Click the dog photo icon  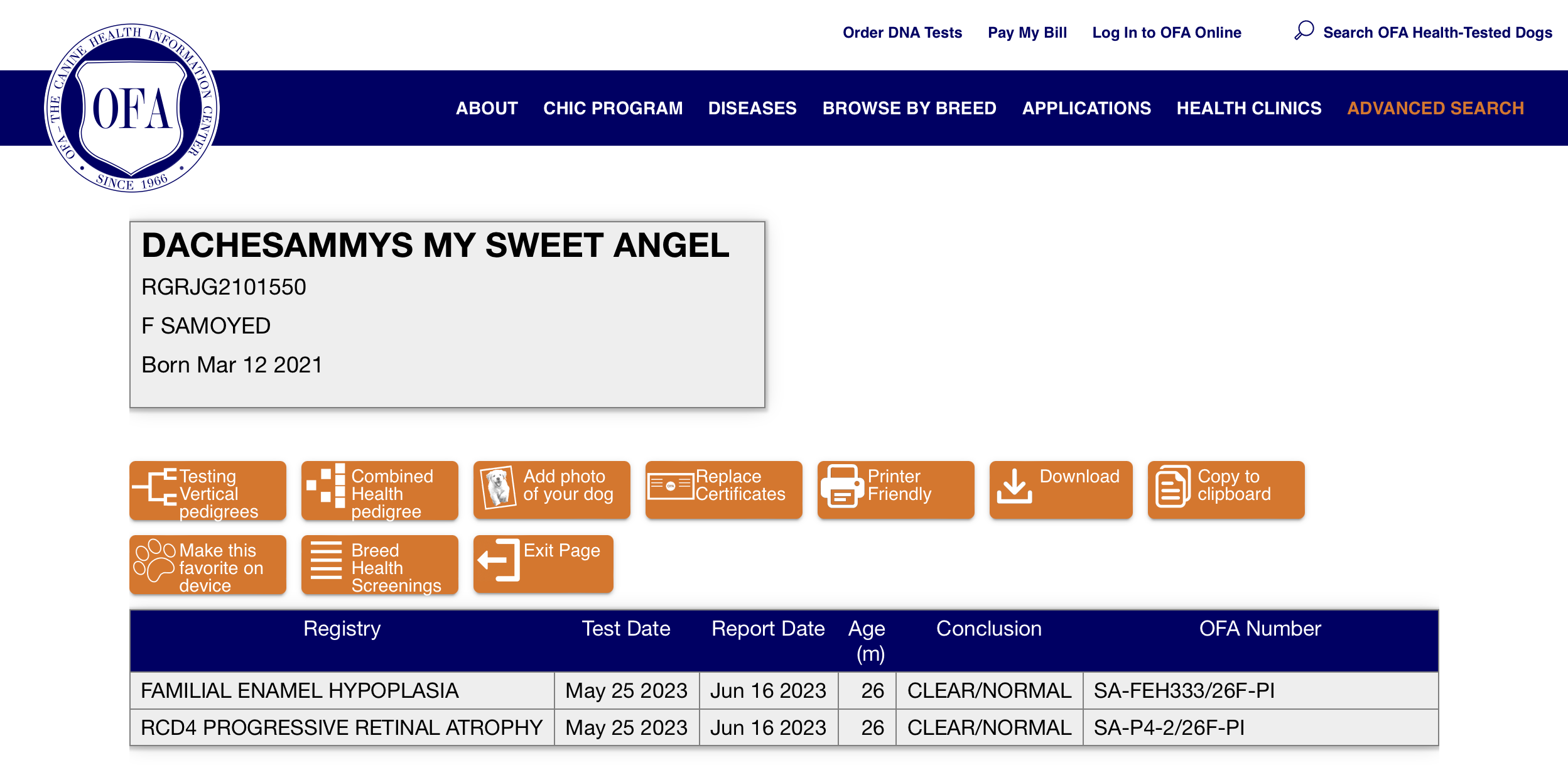(498, 487)
